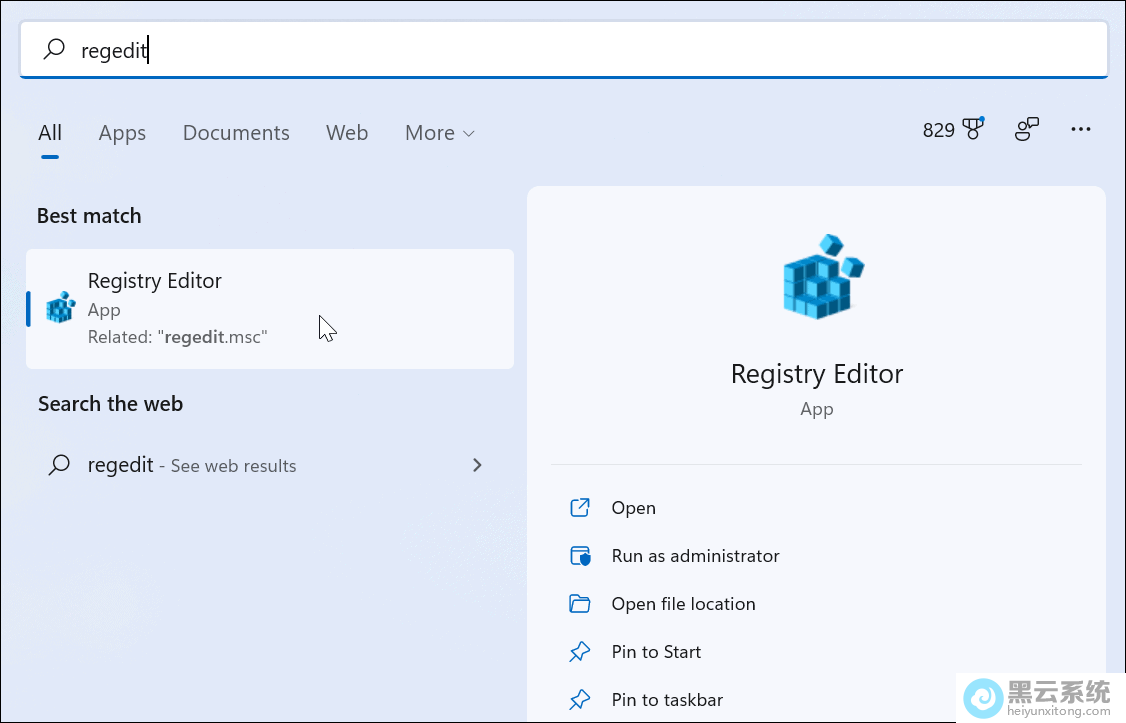Screen dimensions: 1126x723
Task: Expand the More filter dropdown
Action: (439, 133)
